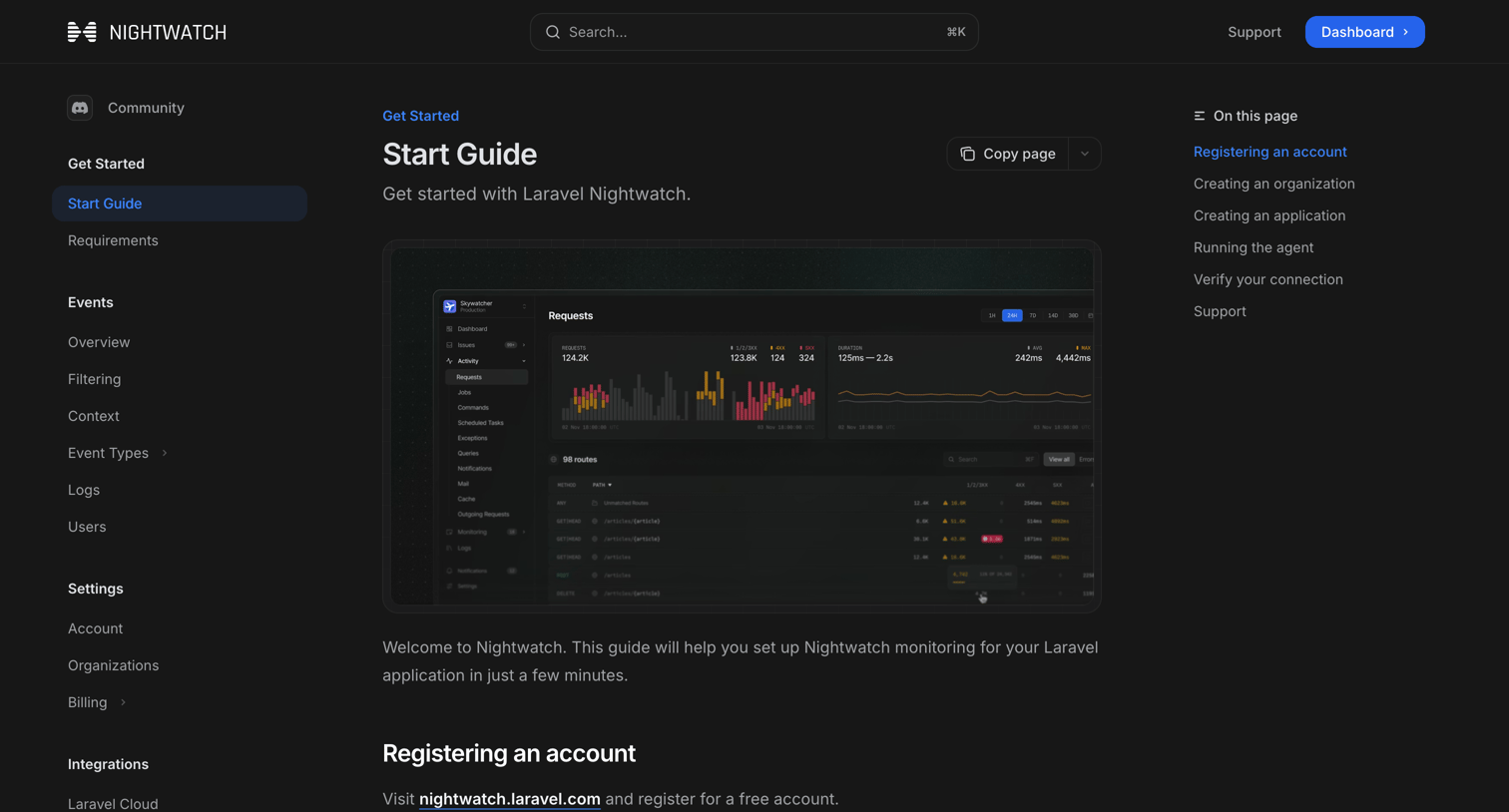The height and width of the screenshot is (812, 1509).
Task: Click the NIGHTWATCH wordmark text
Action: tap(168, 33)
